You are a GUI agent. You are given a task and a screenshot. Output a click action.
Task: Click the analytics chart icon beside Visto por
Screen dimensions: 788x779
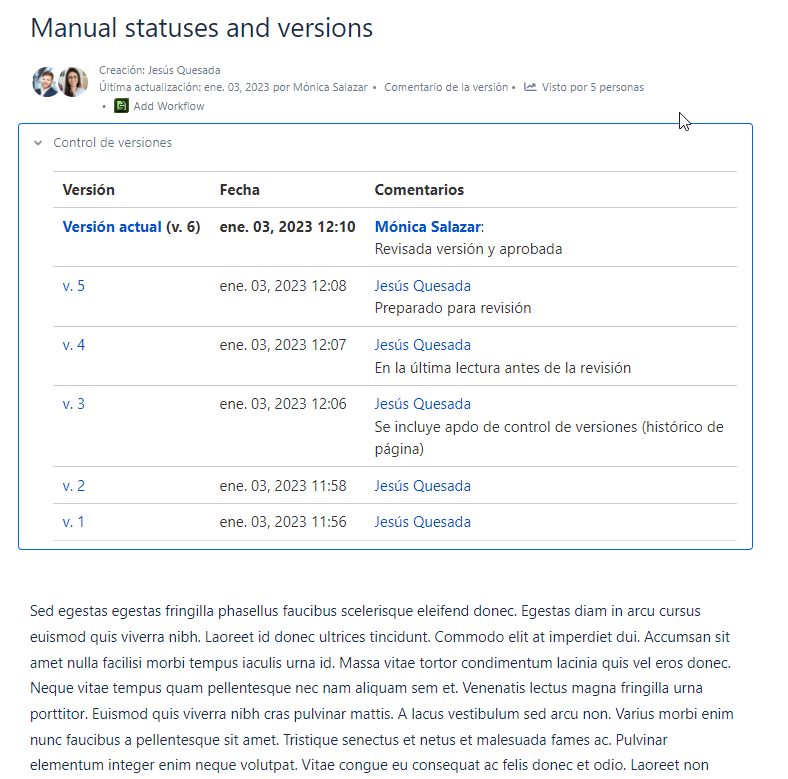click(530, 87)
